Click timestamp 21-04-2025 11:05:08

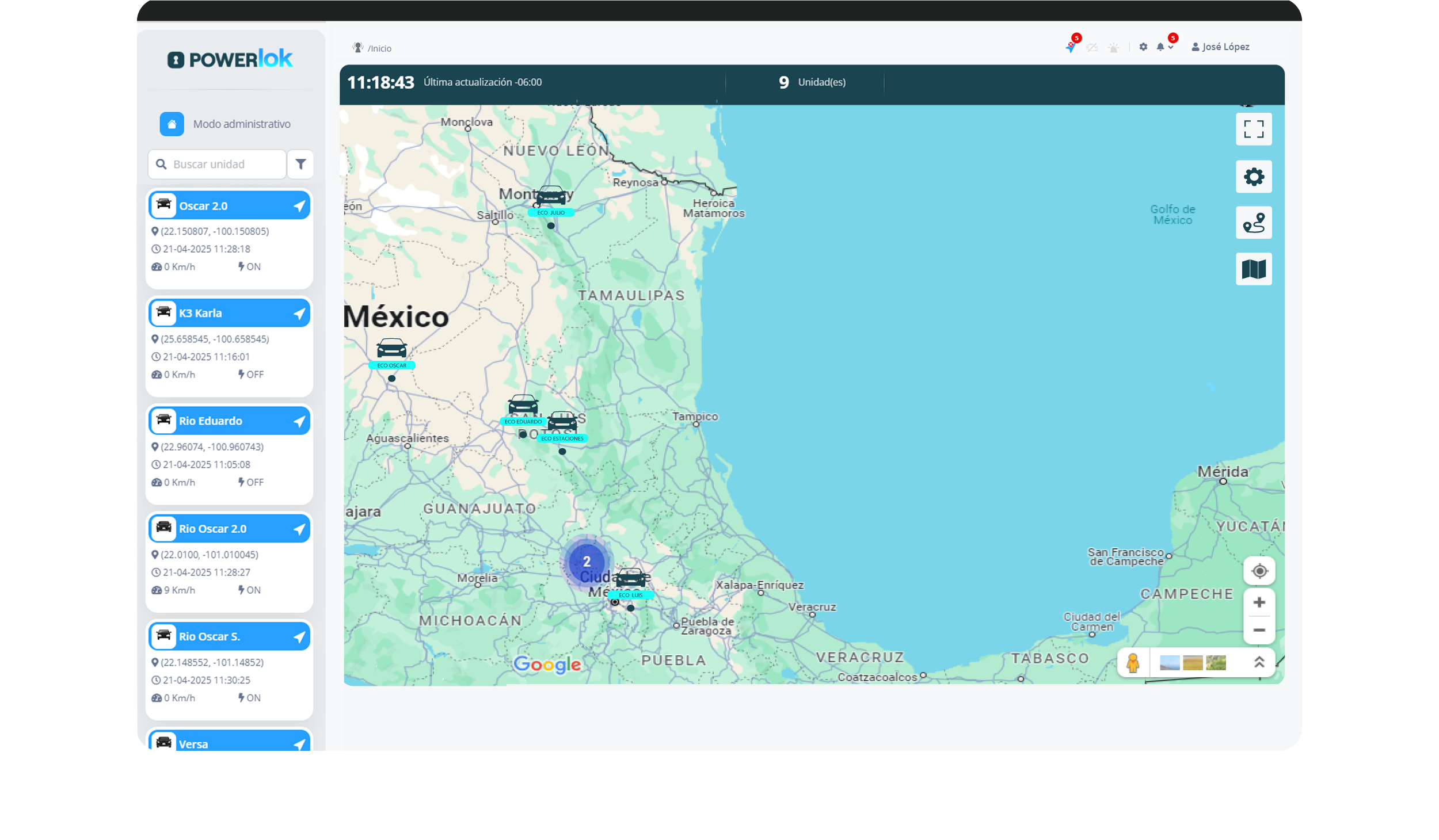(x=206, y=464)
